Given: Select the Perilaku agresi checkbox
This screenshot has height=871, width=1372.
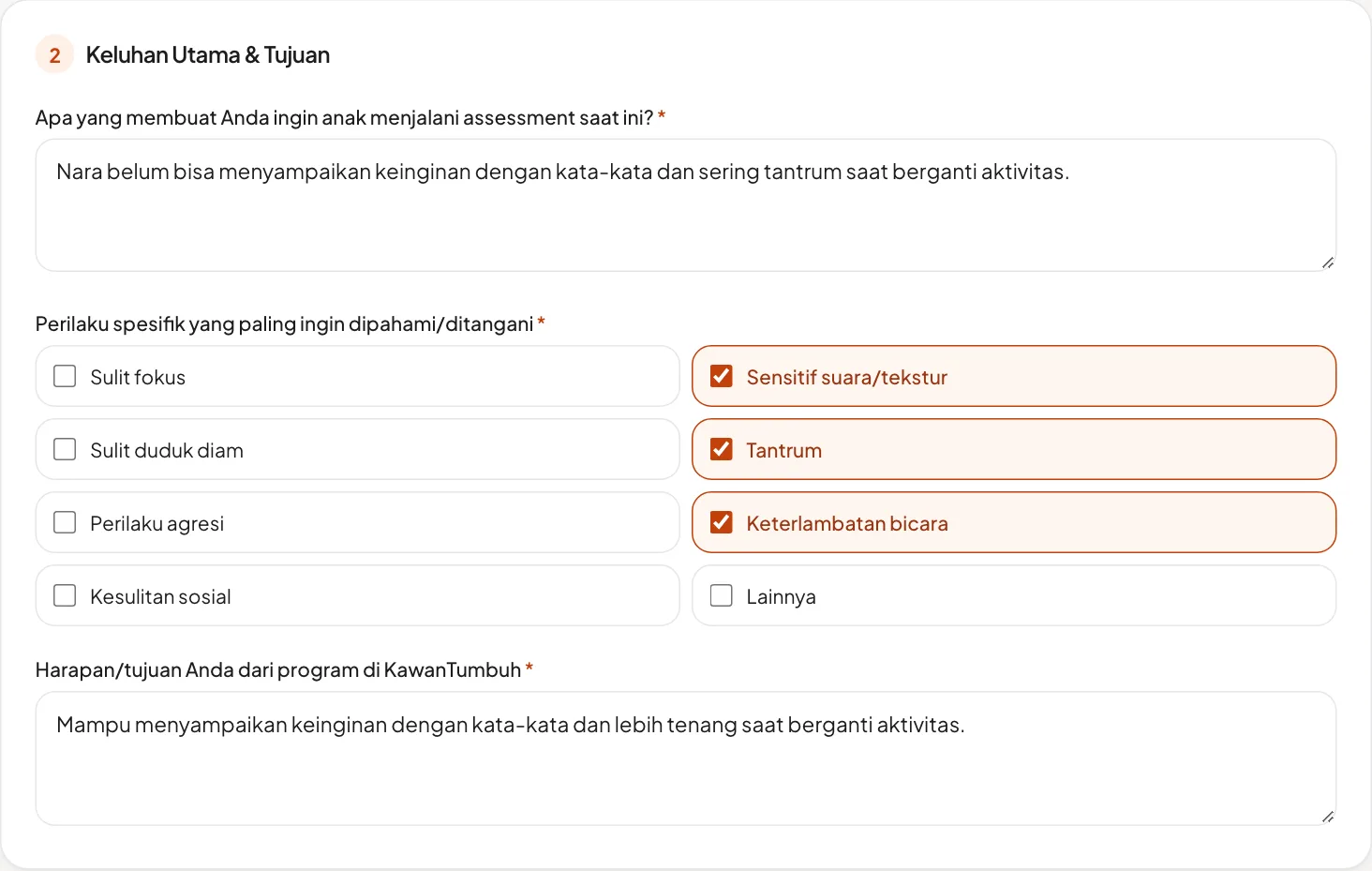Looking at the screenshot, I should [65, 522].
